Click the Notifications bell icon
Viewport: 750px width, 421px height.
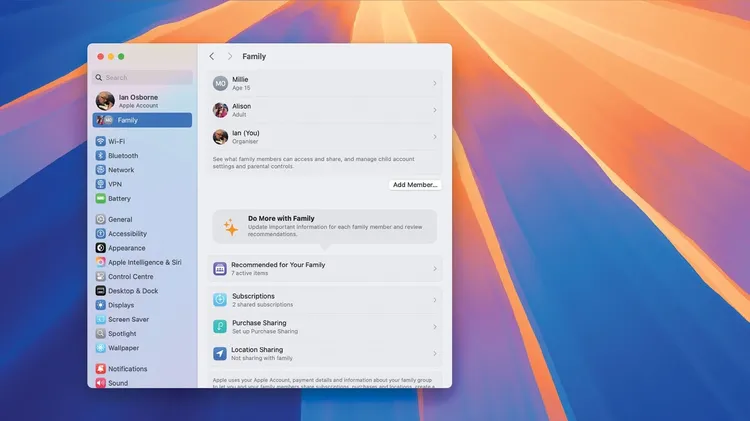click(x=100, y=369)
